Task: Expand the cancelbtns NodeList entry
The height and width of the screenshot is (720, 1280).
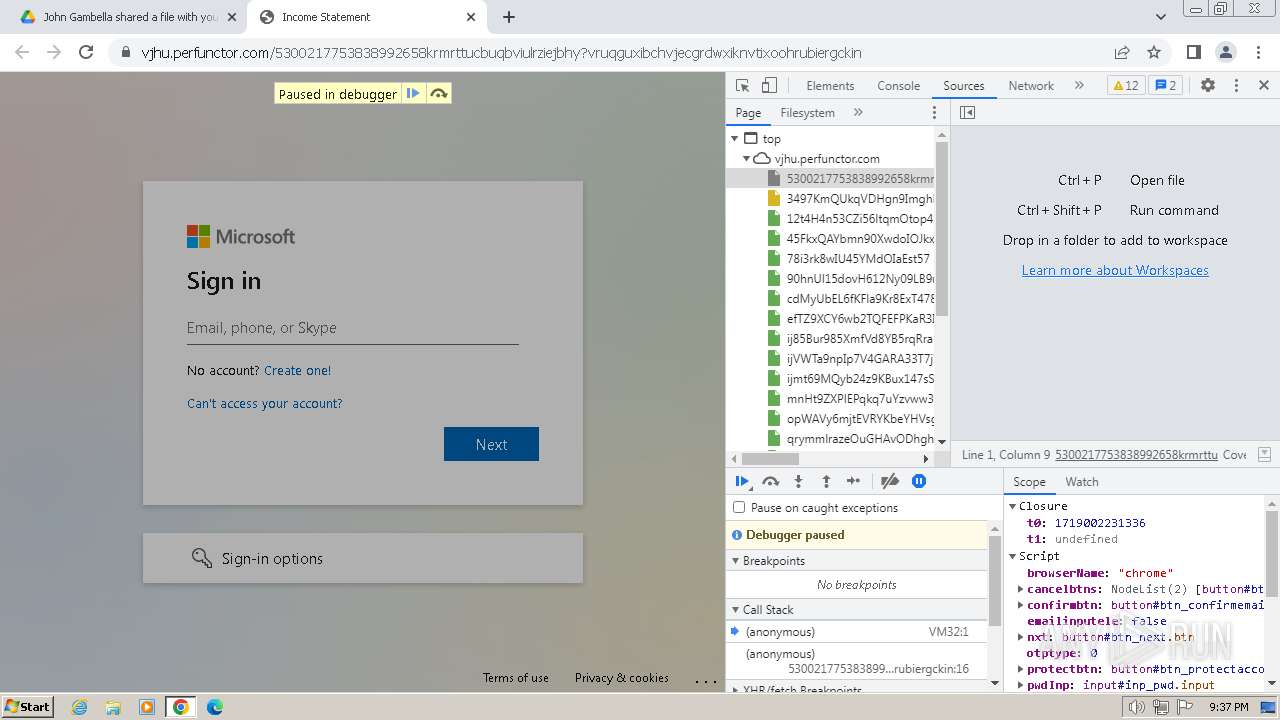Action: 1021,590
